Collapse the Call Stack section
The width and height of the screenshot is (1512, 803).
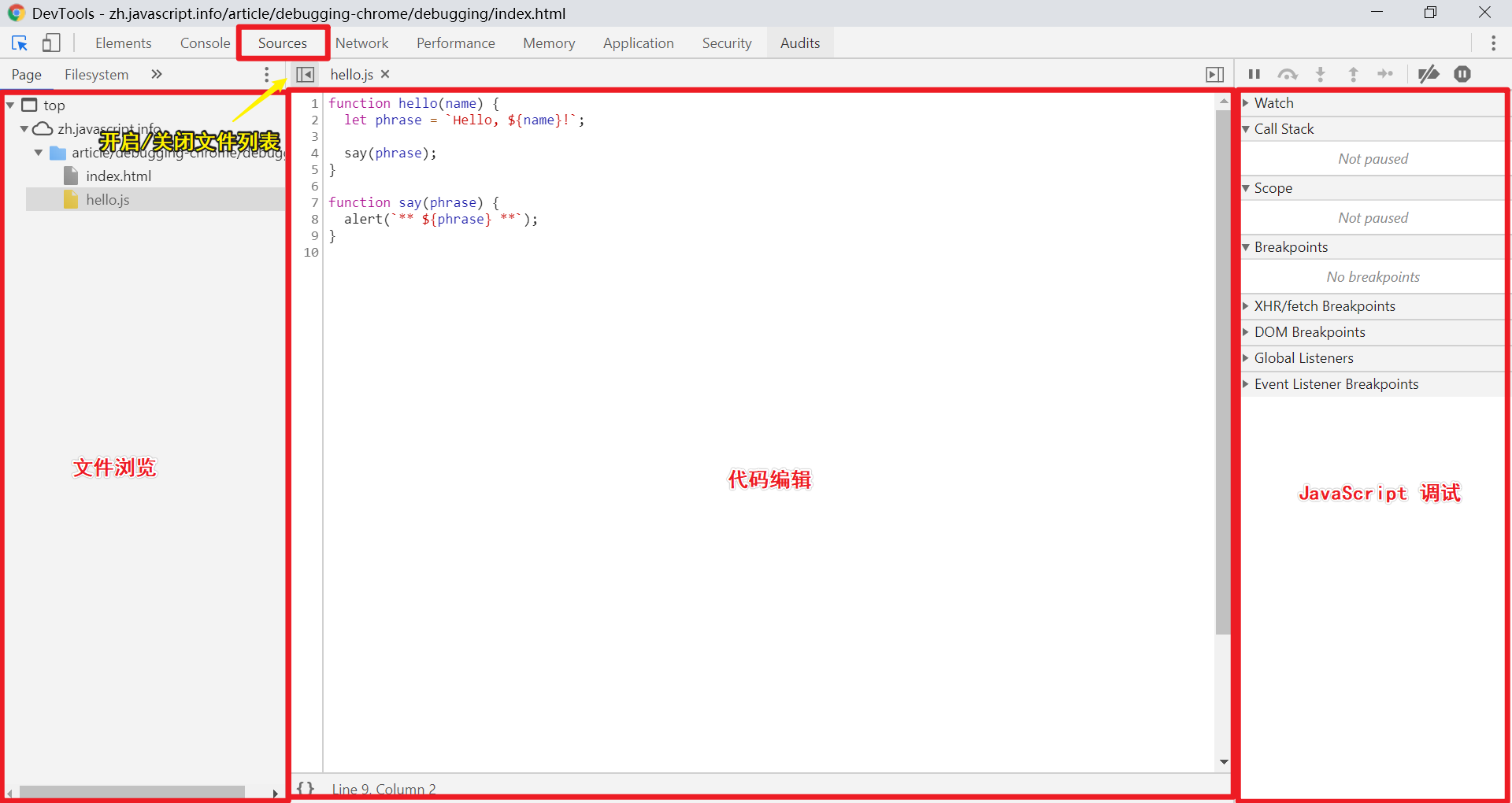pos(1373,129)
